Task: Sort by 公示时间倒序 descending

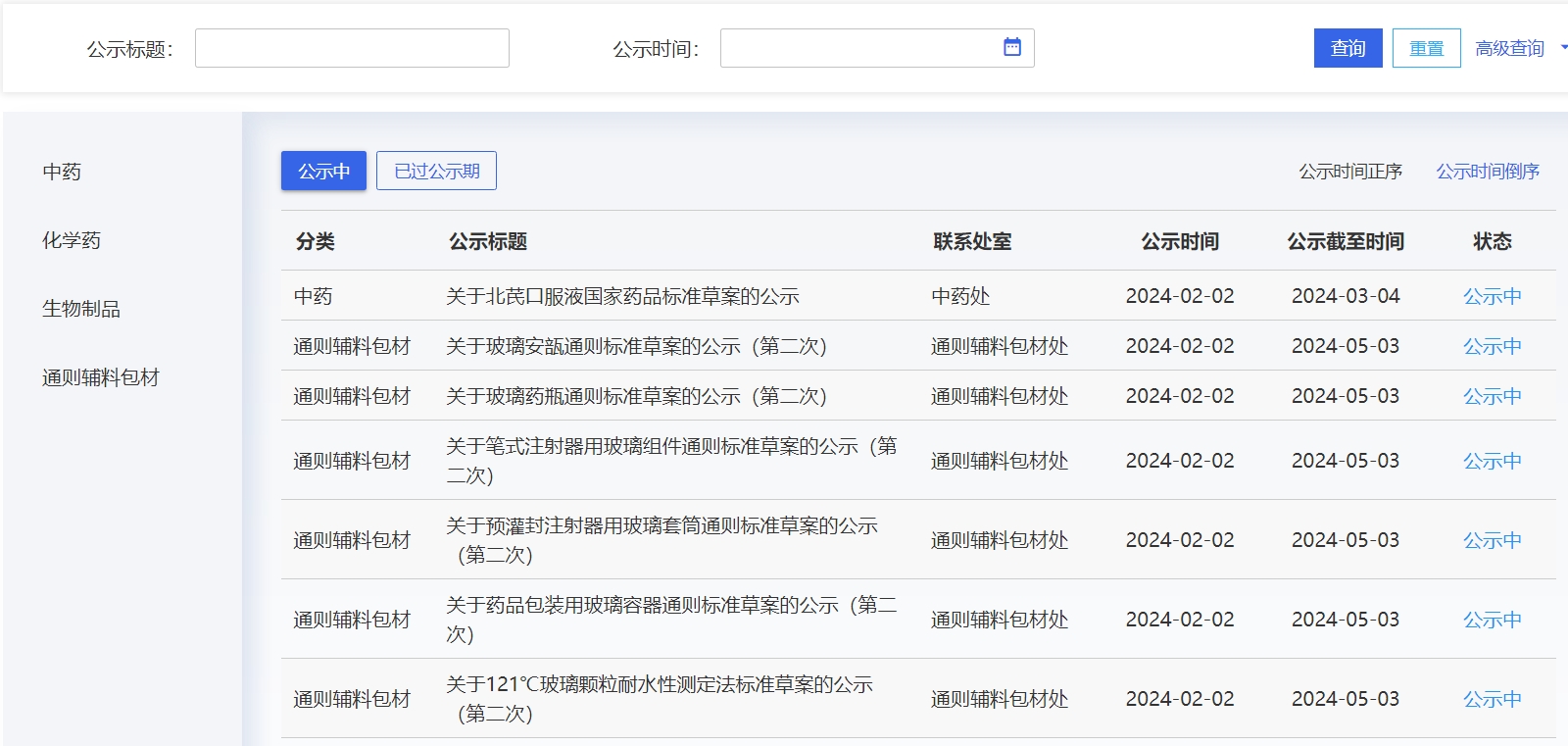Action: pos(1487,172)
